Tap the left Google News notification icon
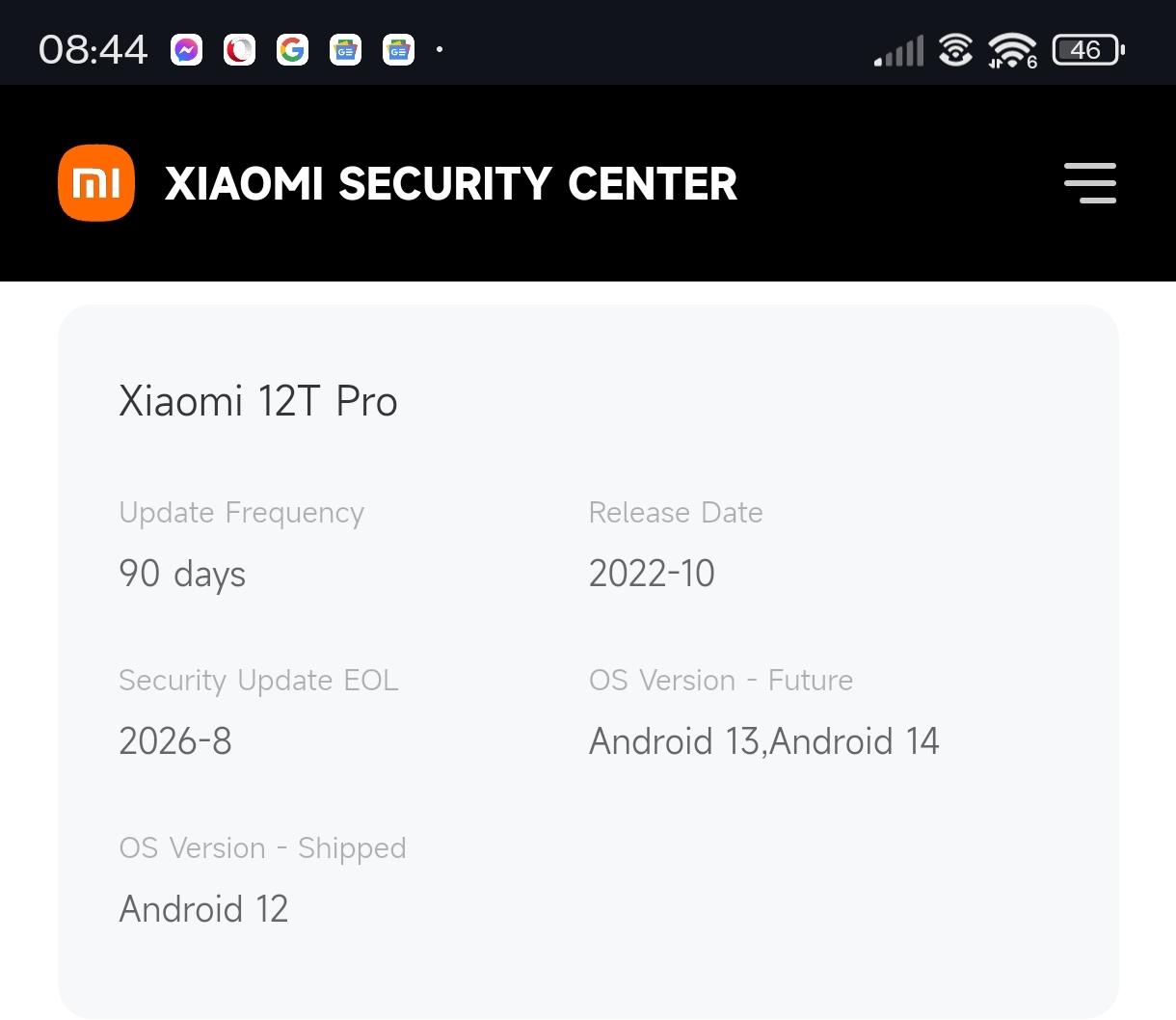The width and height of the screenshot is (1176, 1020). (345, 49)
